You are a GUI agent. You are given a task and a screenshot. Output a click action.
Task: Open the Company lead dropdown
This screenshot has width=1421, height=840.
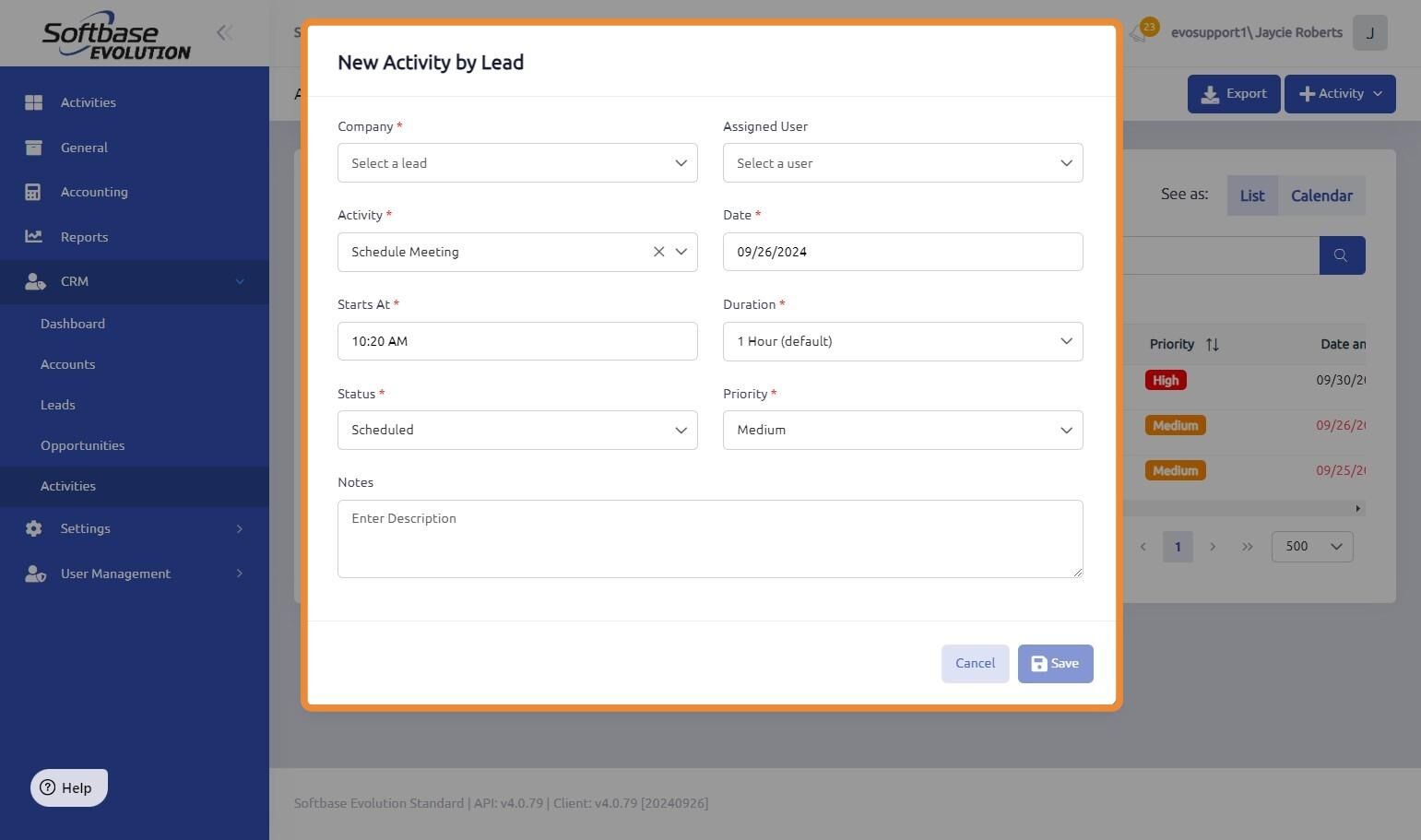click(x=517, y=163)
